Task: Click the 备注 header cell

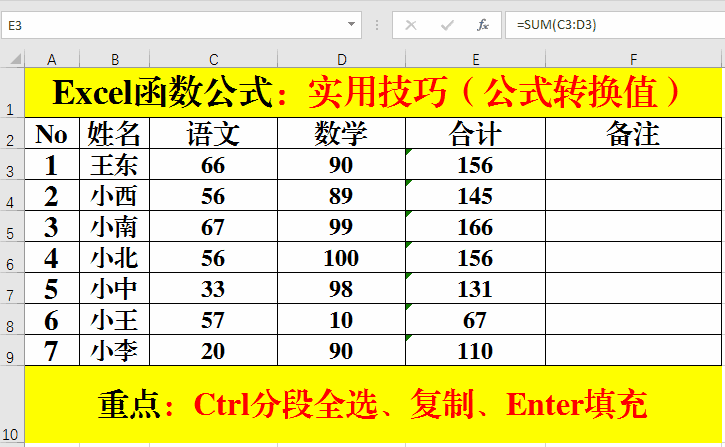Action: point(633,133)
